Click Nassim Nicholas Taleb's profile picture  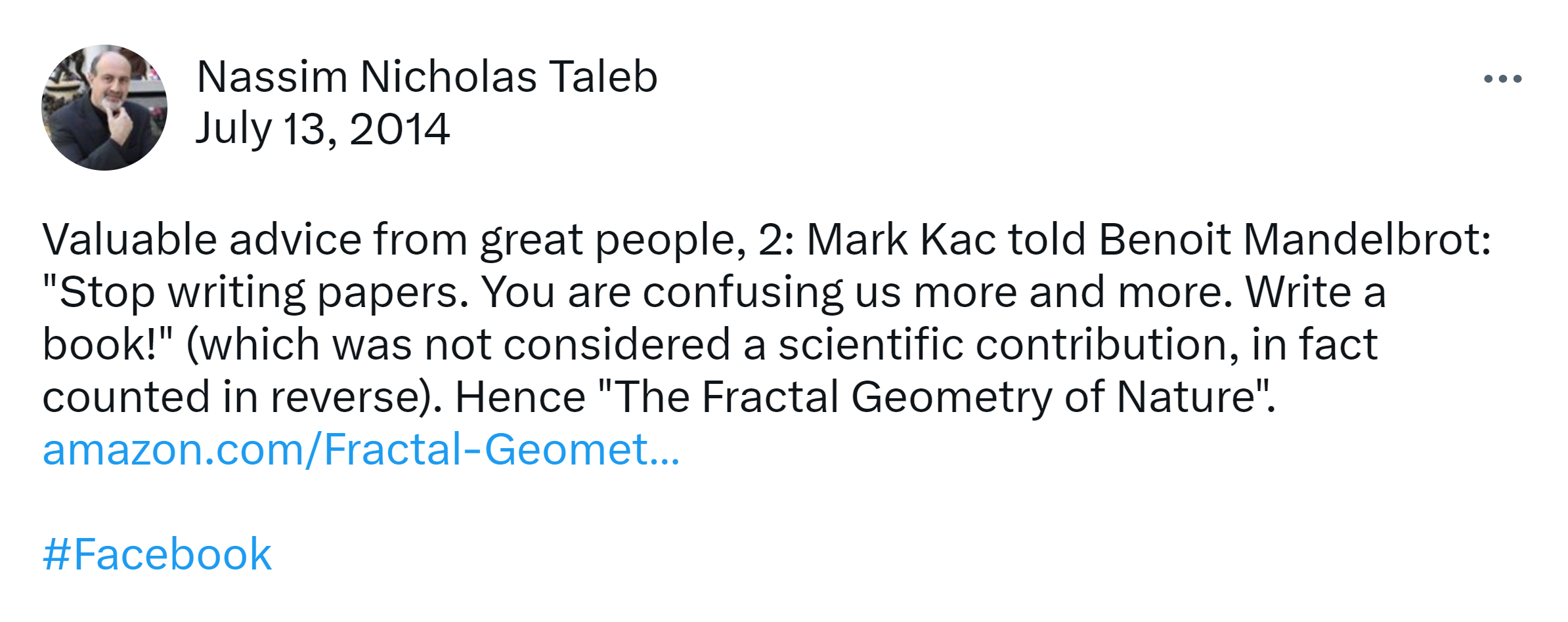pos(104,108)
